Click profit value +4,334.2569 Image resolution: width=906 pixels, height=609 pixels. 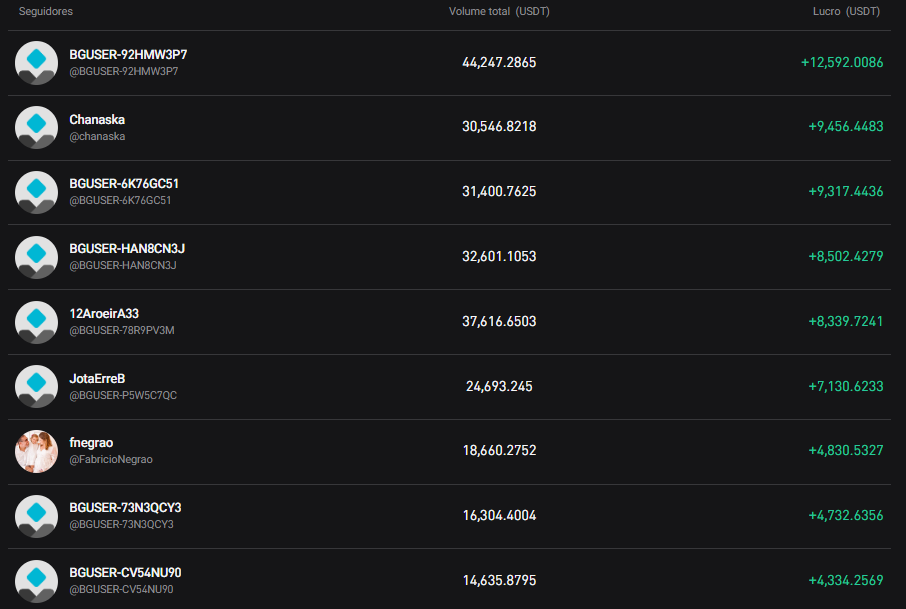click(845, 580)
